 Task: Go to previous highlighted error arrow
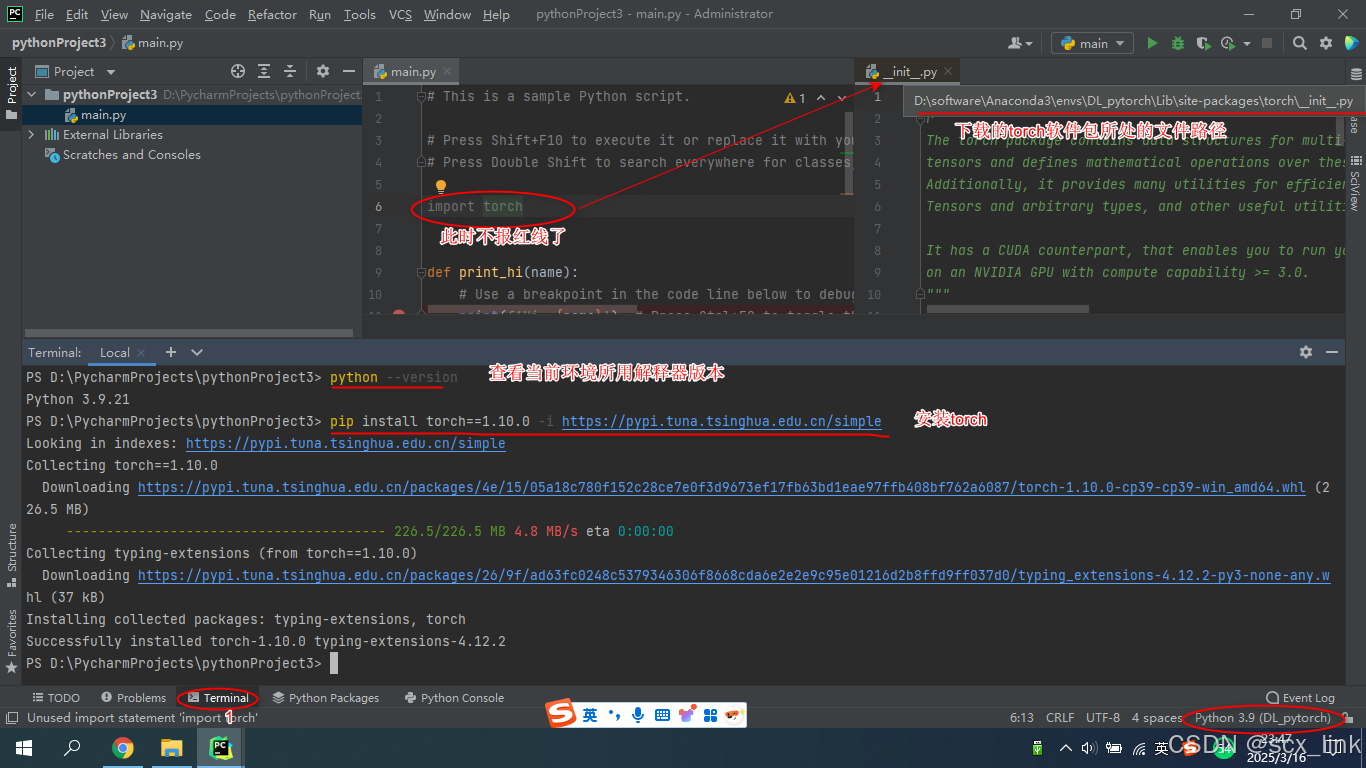[821, 98]
